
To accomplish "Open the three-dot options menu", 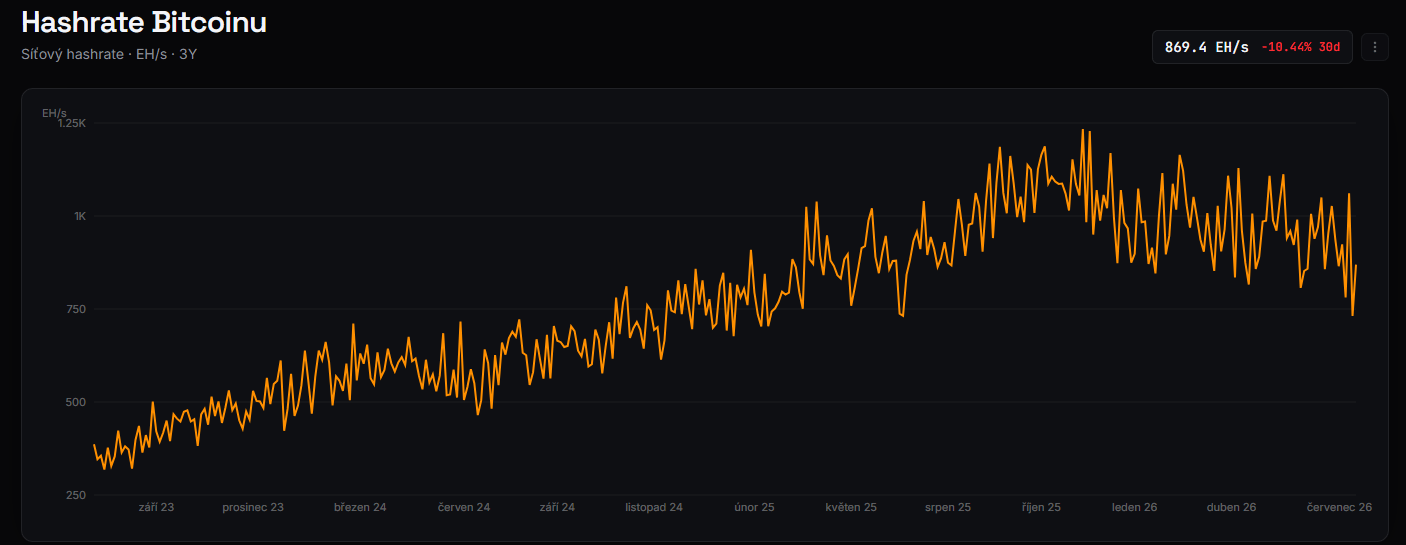I will tap(1375, 47).
